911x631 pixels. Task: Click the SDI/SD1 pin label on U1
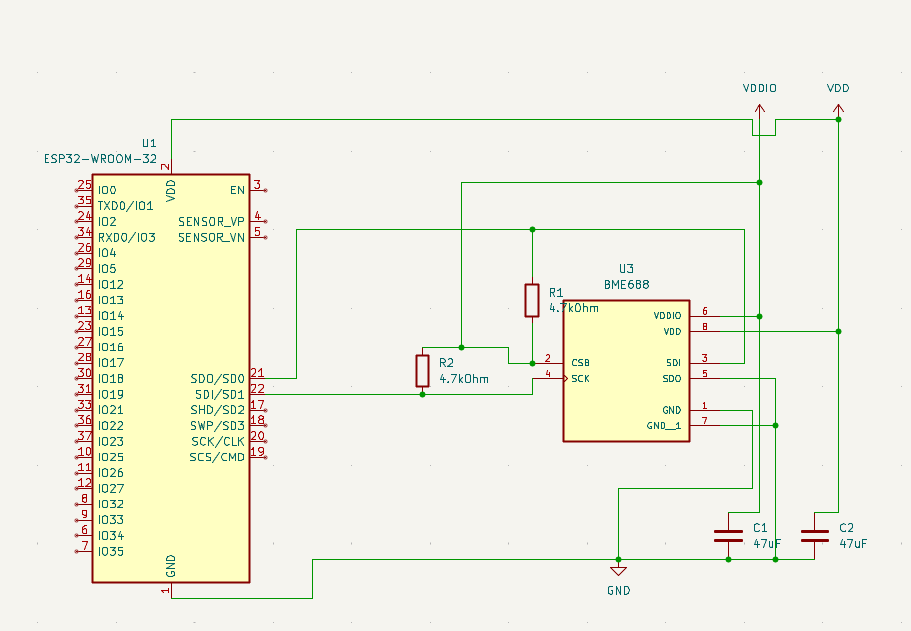click(x=220, y=395)
